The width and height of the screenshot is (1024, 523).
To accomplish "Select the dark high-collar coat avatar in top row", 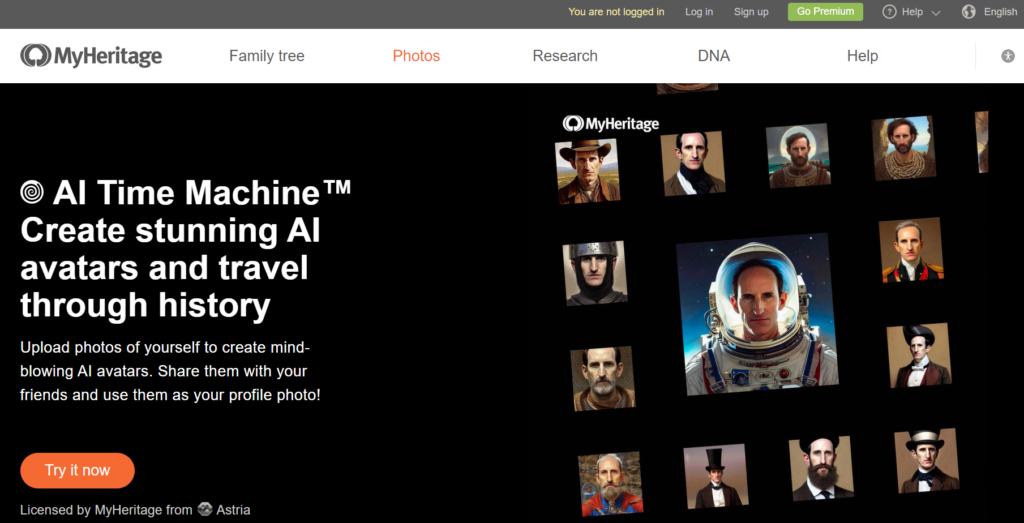I will [693, 163].
